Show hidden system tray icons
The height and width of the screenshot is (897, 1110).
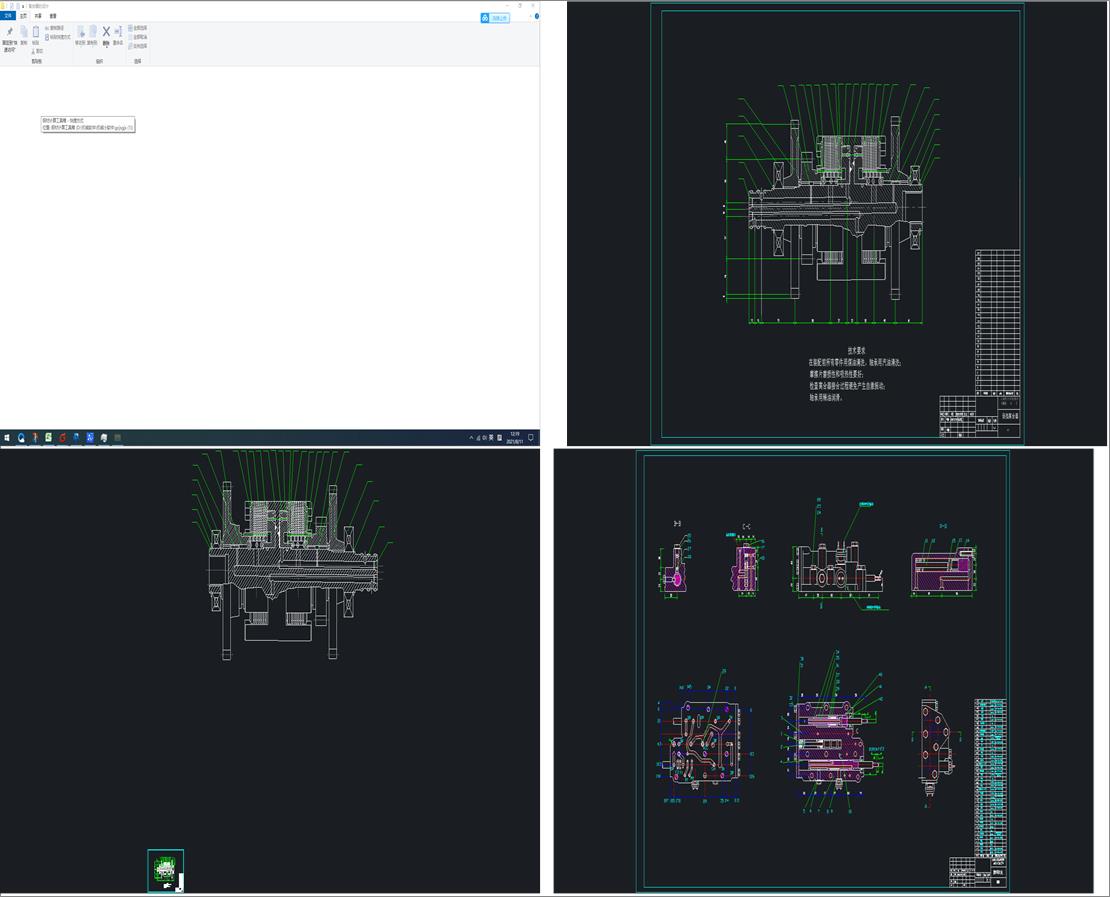pyautogui.click(x=471, y=438)
